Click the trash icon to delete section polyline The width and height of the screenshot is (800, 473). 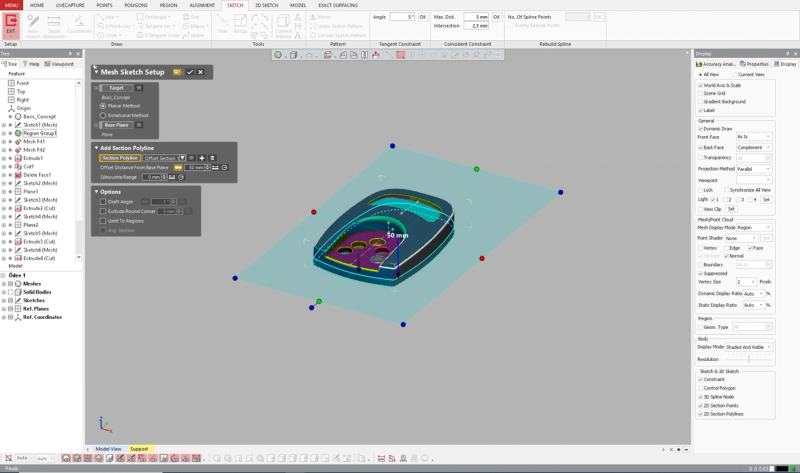click(212, 158)
